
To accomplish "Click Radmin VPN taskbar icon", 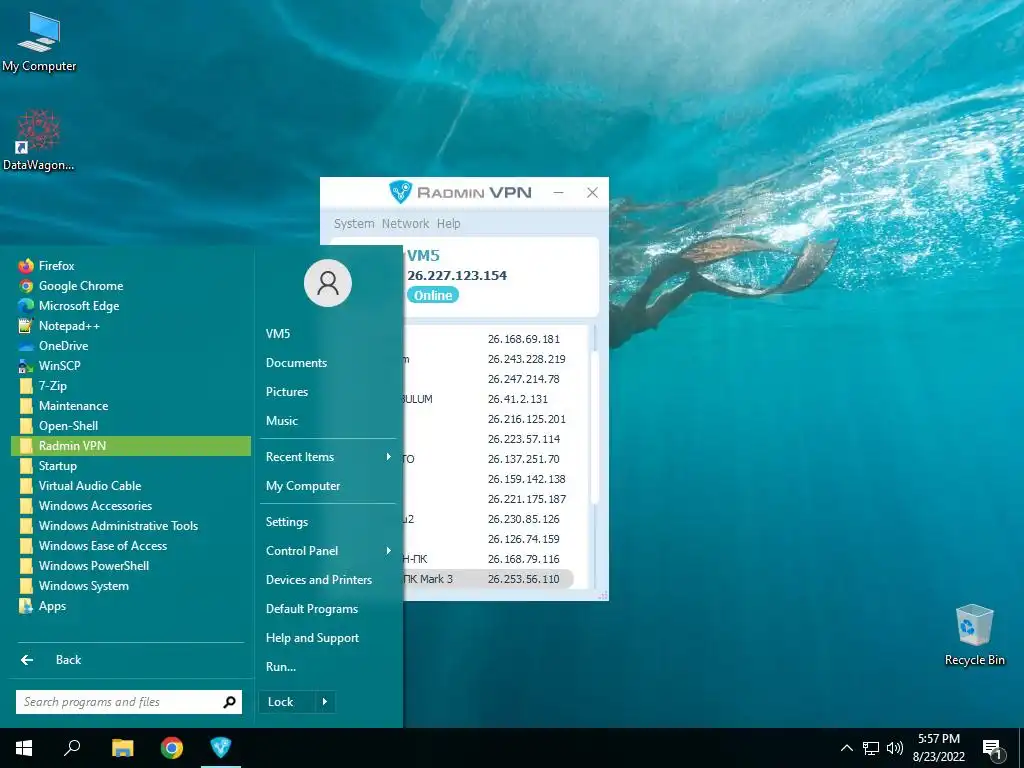I will point(221,748).
